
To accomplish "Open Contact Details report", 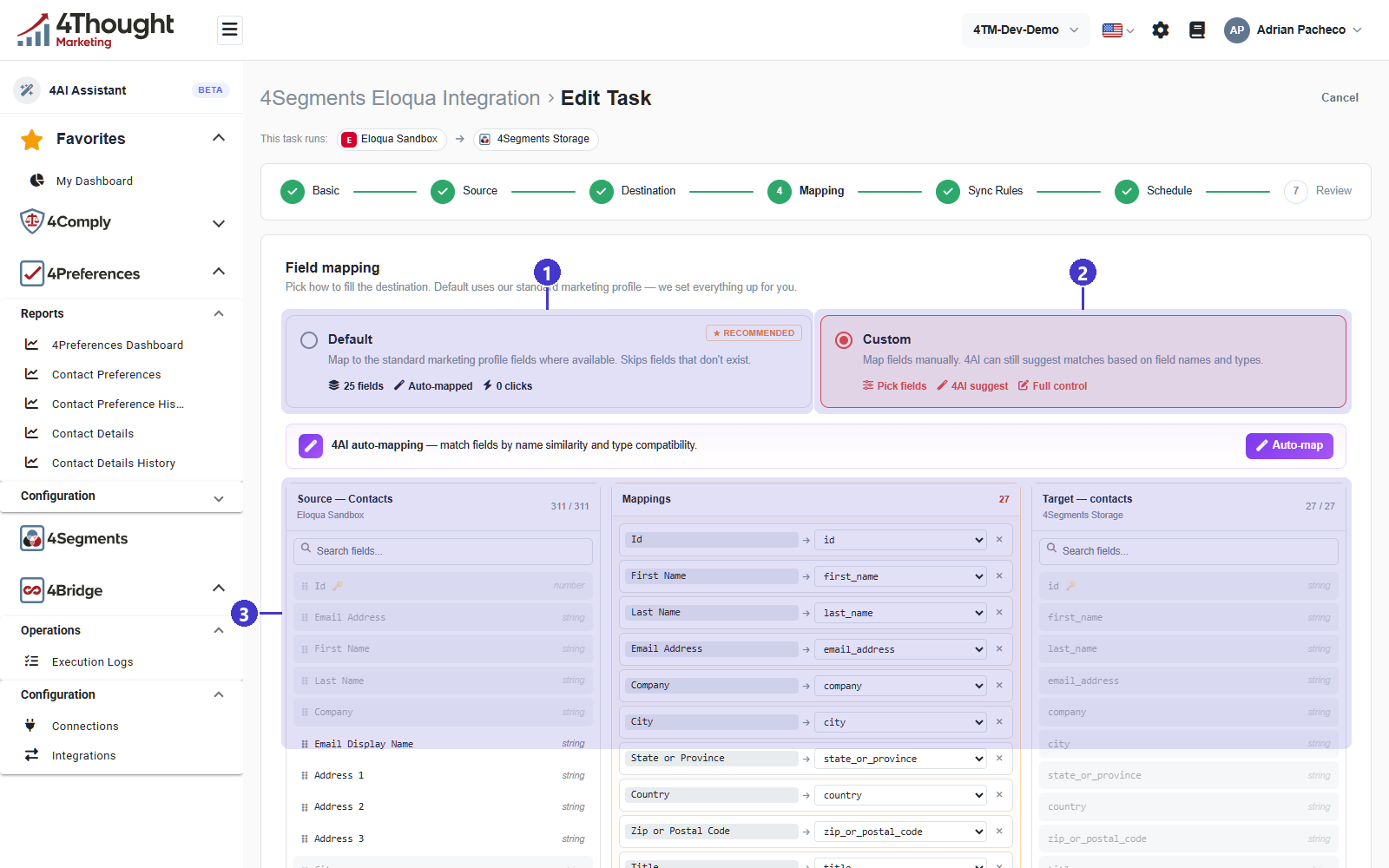I will click(x=93, y=433).
